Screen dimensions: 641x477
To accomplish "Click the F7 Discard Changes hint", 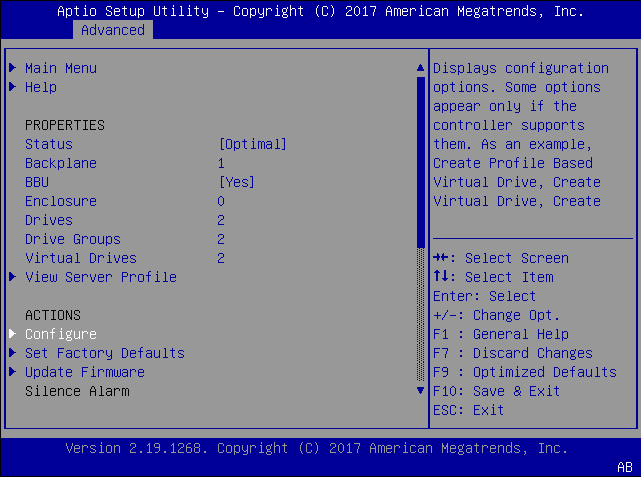I will click(513, 354).
